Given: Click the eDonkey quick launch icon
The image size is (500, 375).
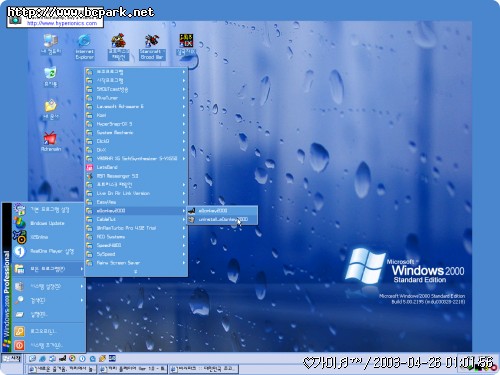Looking at the screenshot, I should 62,359.
